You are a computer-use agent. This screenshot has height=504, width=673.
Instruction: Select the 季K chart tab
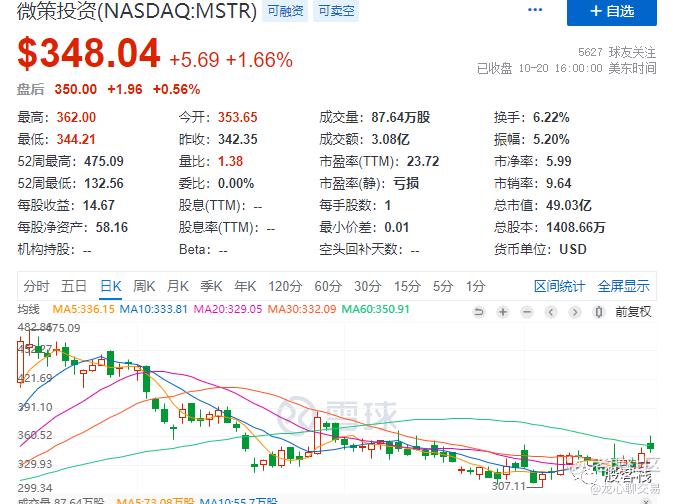point(211,286)
